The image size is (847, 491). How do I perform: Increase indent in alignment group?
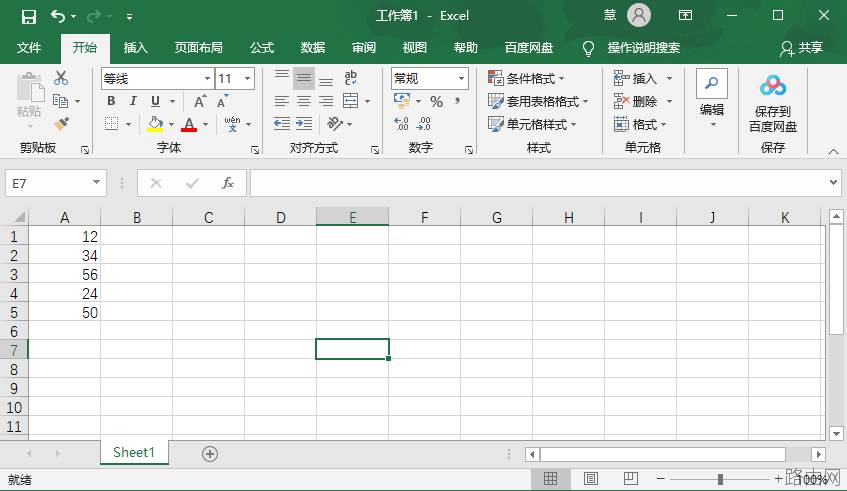(304, 124)
